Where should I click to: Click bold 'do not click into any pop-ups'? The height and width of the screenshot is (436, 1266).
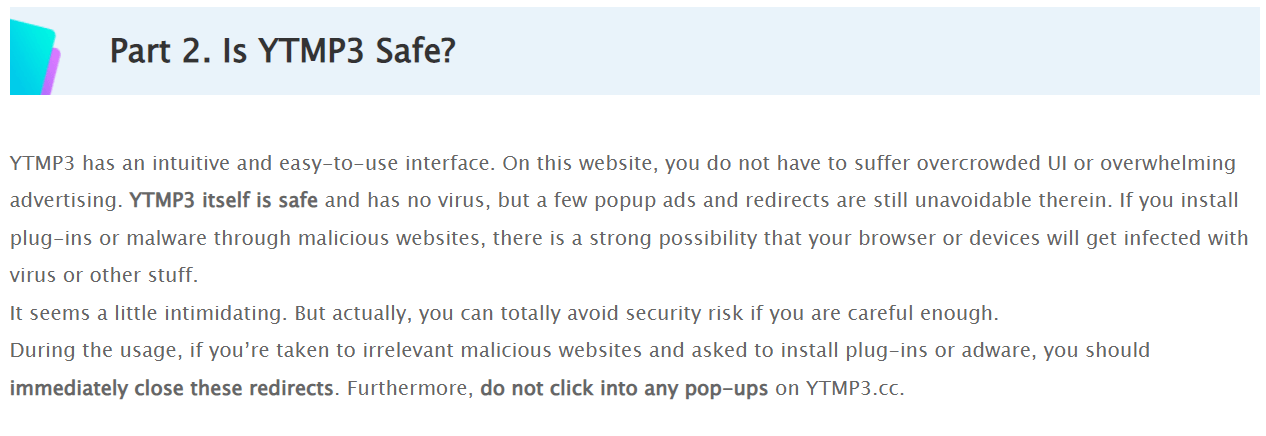click(624, 388)
